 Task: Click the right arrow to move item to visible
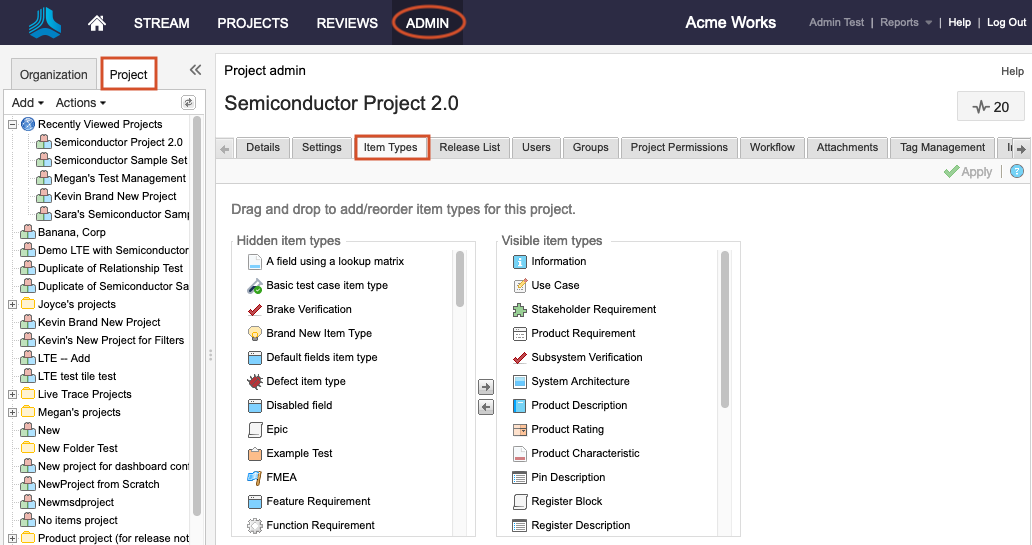point(485,387)
